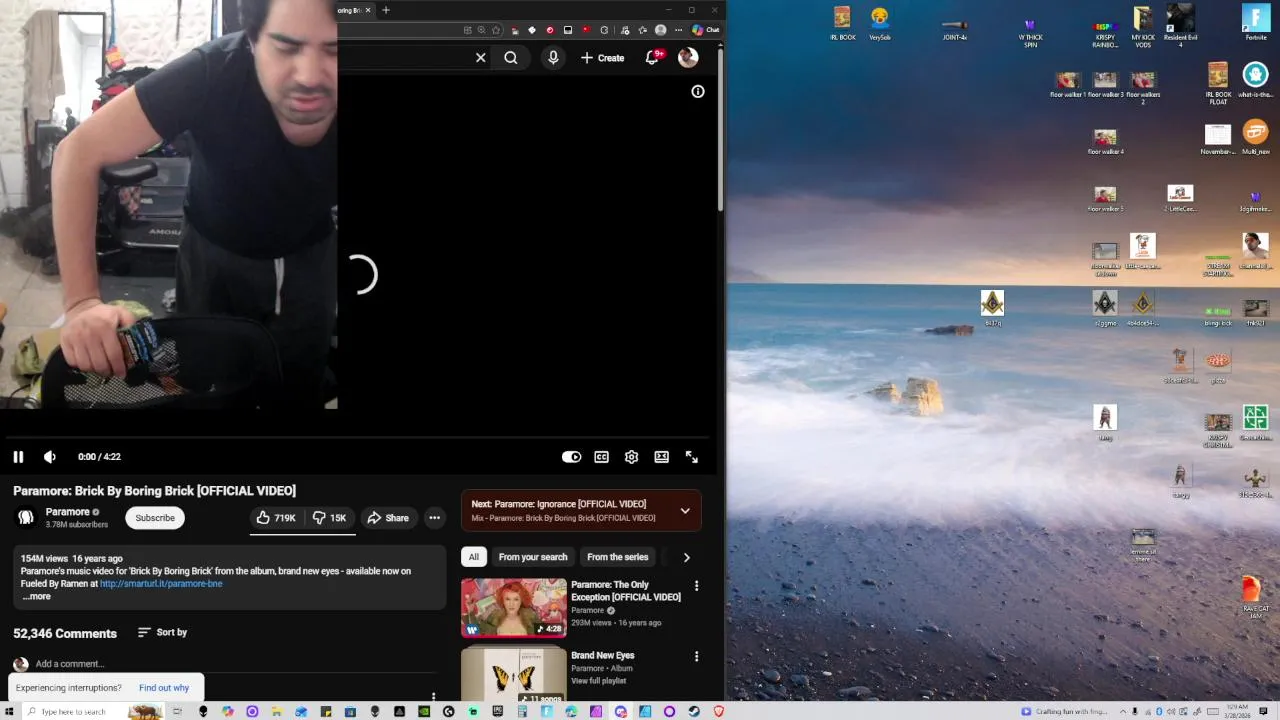This screenshot has height=720, width=1280.
Task: Expand the description with ...more
Action: pos(36,597)
